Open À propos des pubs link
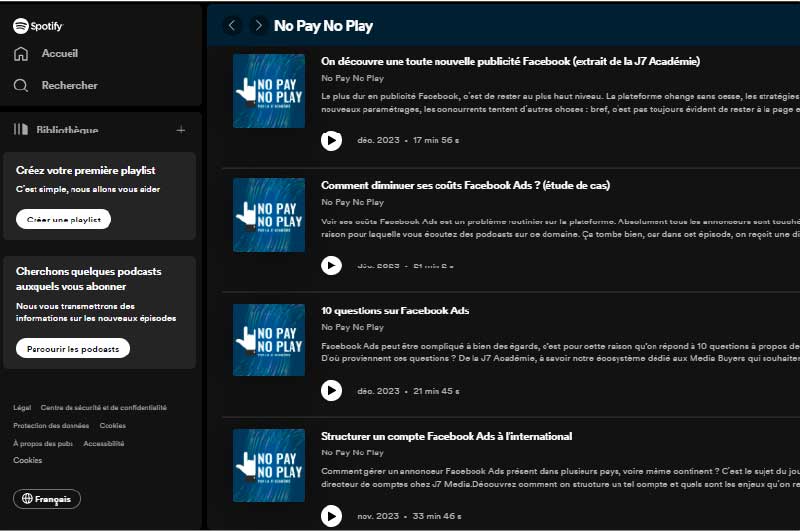Viewport: 800px width, 531px height. [x=43, y=443]
